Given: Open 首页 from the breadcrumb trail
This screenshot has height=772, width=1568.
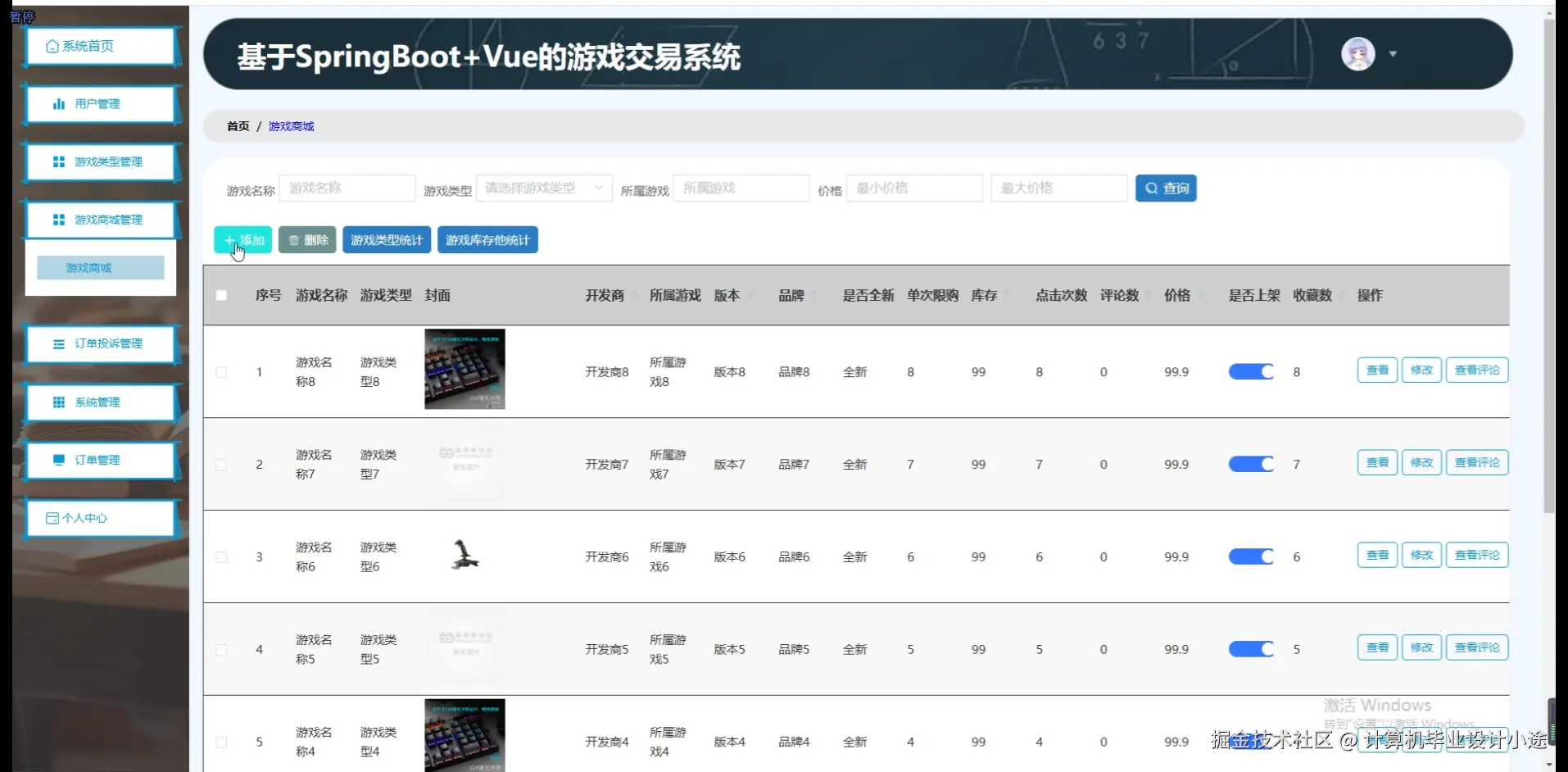Looking at the screenshot, I should [x=238, y=126].
